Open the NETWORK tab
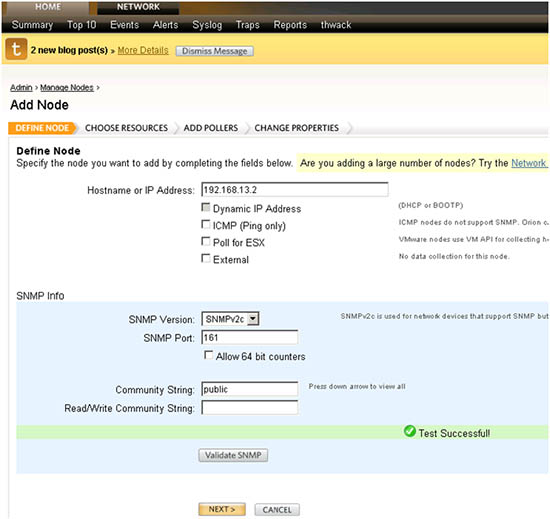This screenshot has width=550, height=519. (138, 7)
